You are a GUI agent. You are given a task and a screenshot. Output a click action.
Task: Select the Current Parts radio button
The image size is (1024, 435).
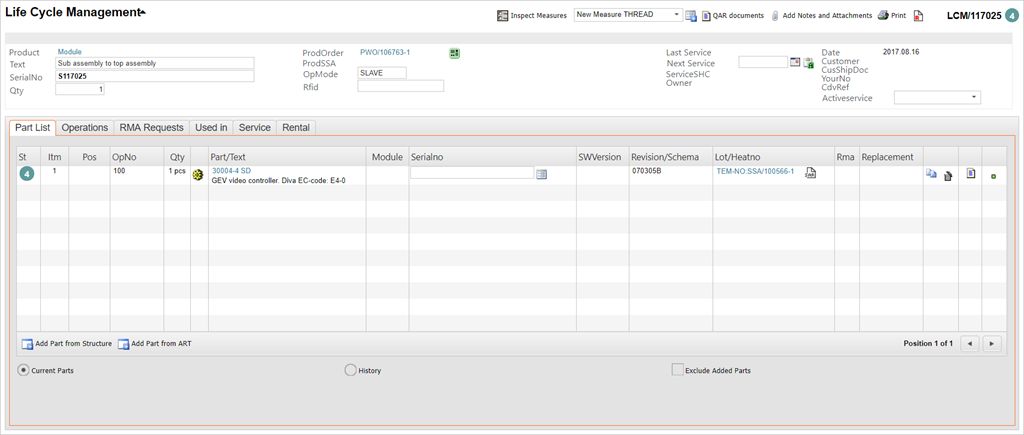25,370
